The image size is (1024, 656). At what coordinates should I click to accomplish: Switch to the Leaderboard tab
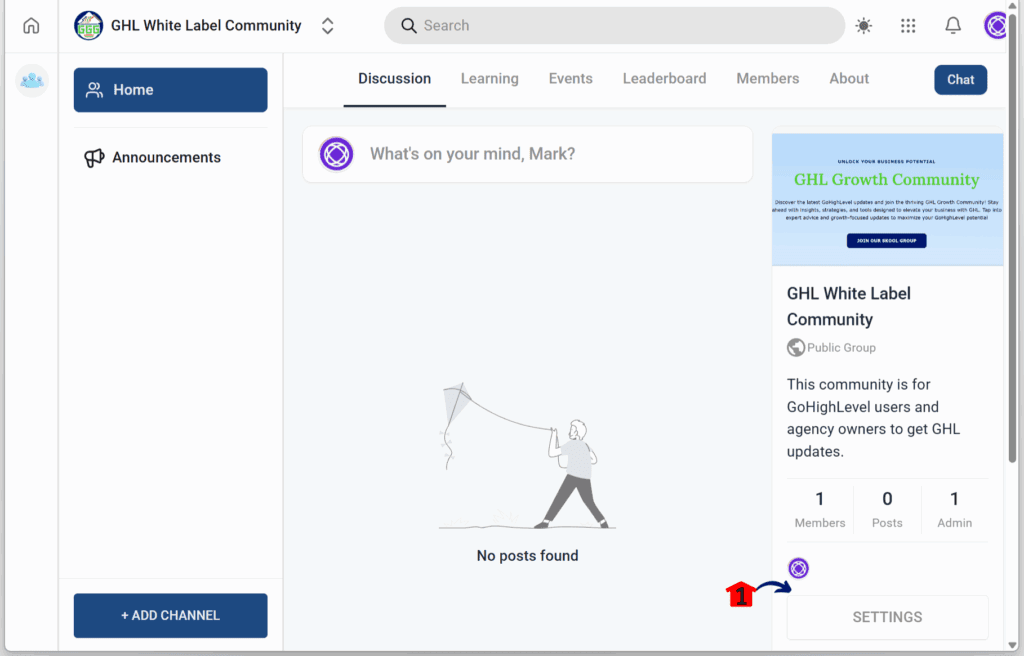coord(664,78)
